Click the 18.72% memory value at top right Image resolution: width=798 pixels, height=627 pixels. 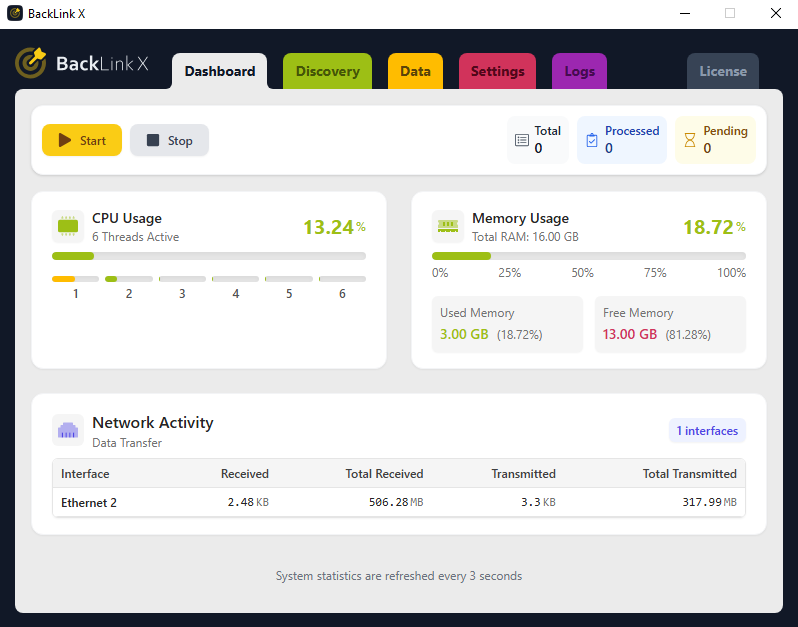[714, 227]
